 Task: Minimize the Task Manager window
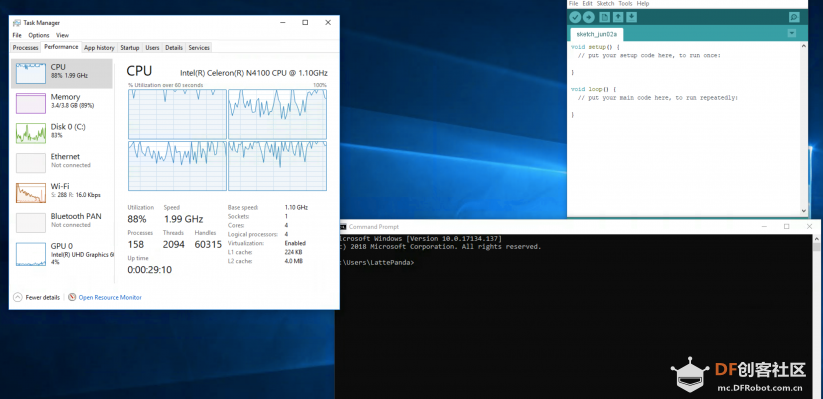coord(282,23)
